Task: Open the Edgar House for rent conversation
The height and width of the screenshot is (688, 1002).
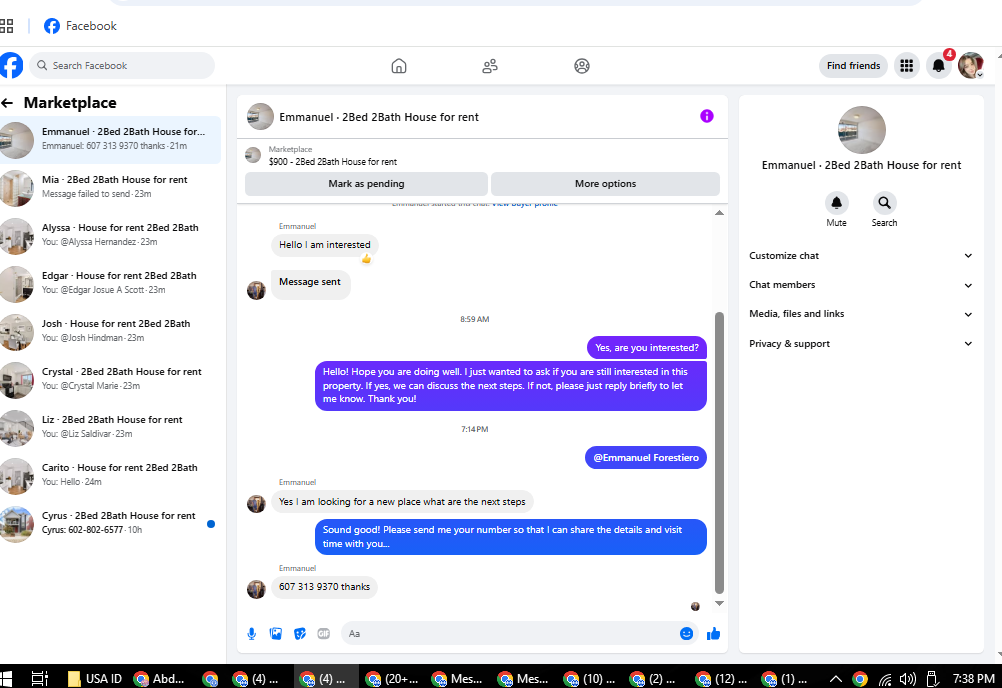Action: [111, 283]
